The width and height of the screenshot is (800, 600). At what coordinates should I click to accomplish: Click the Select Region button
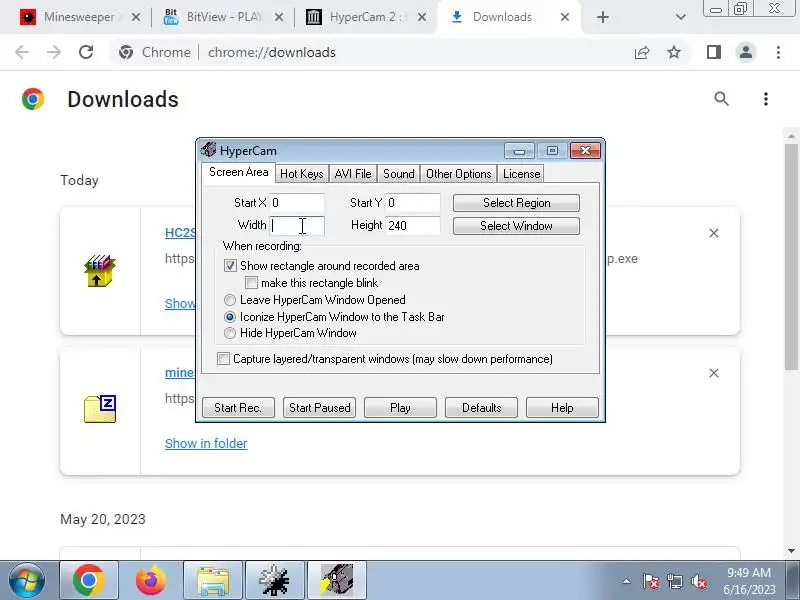[x=516, y=203]
